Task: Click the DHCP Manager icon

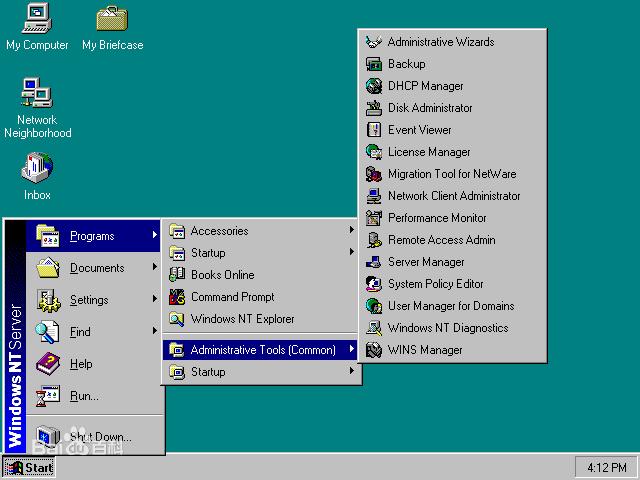Action: [x=373, y=86]
